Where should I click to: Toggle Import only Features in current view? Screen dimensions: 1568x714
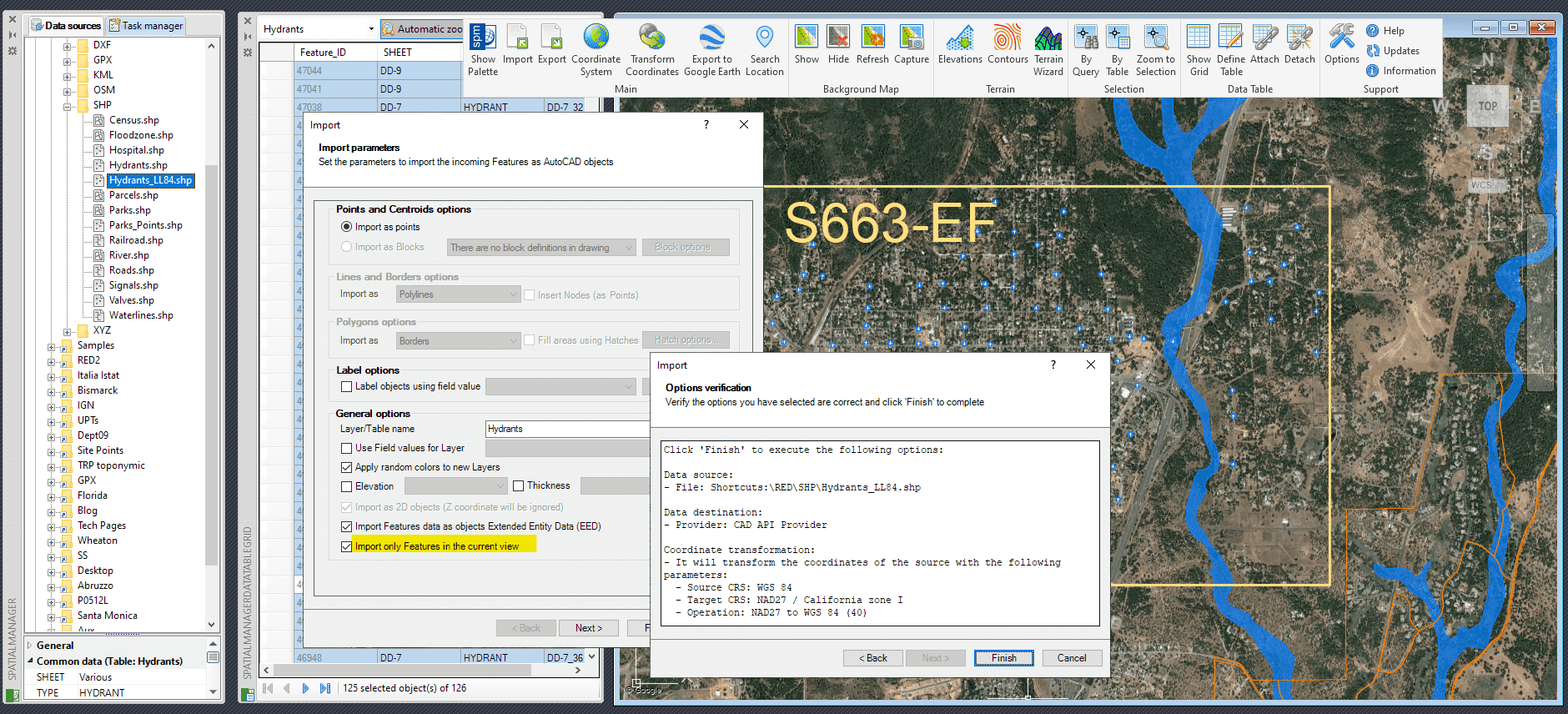click(x=347, y=546)
